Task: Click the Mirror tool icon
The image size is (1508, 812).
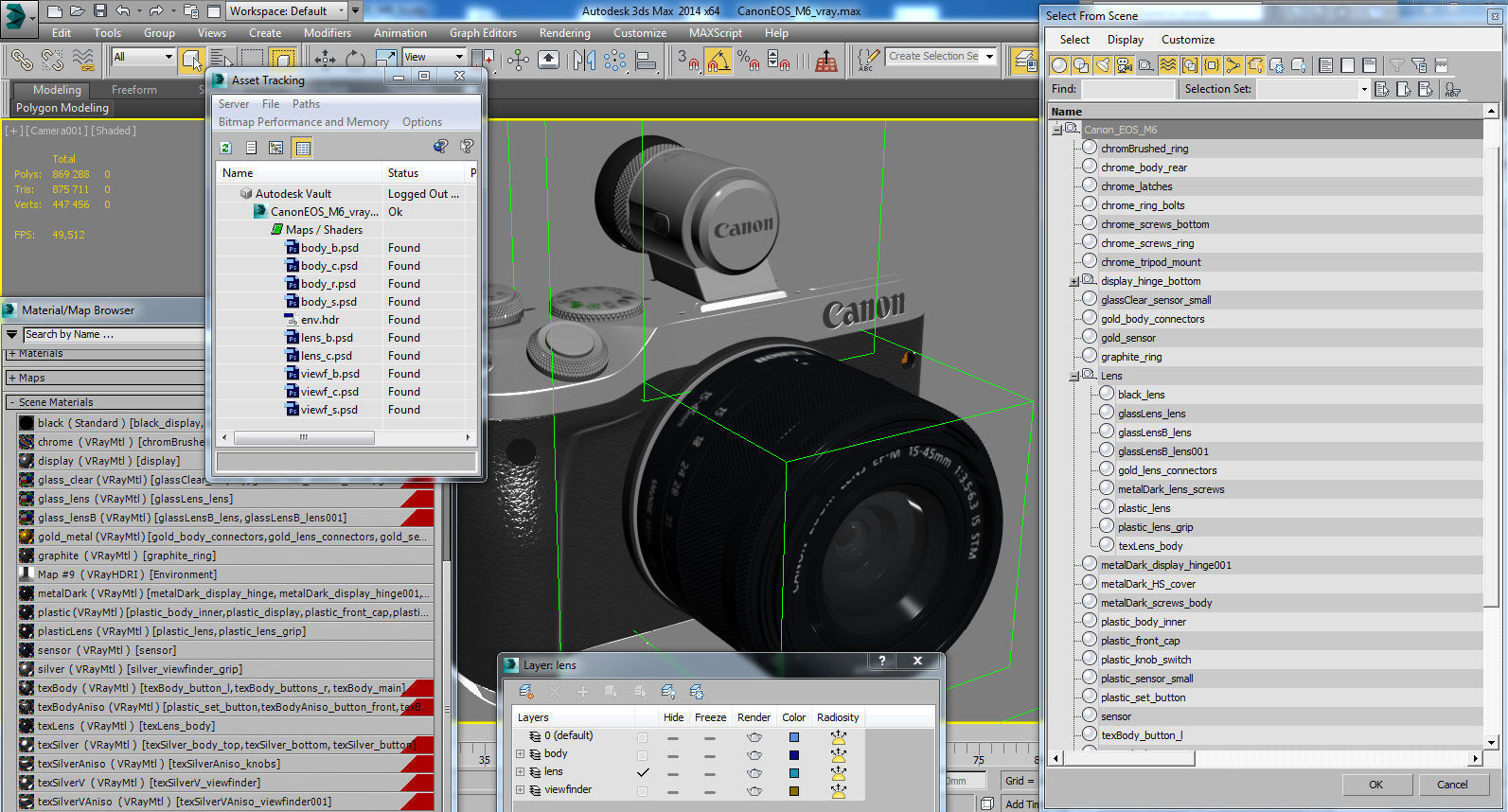Action: (x=584, y=60)
